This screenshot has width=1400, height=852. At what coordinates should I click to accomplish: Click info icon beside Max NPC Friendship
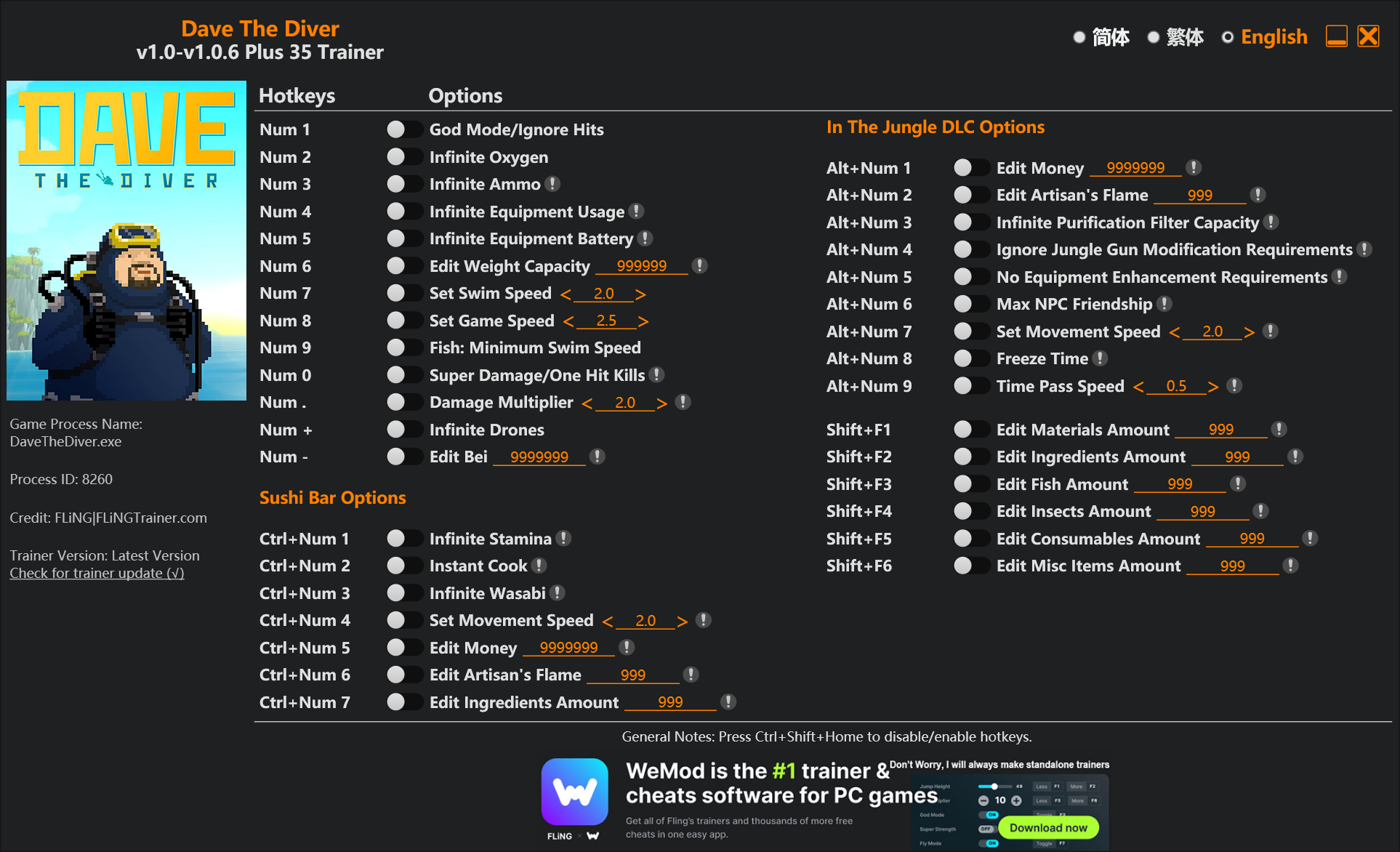(1164, 304)
